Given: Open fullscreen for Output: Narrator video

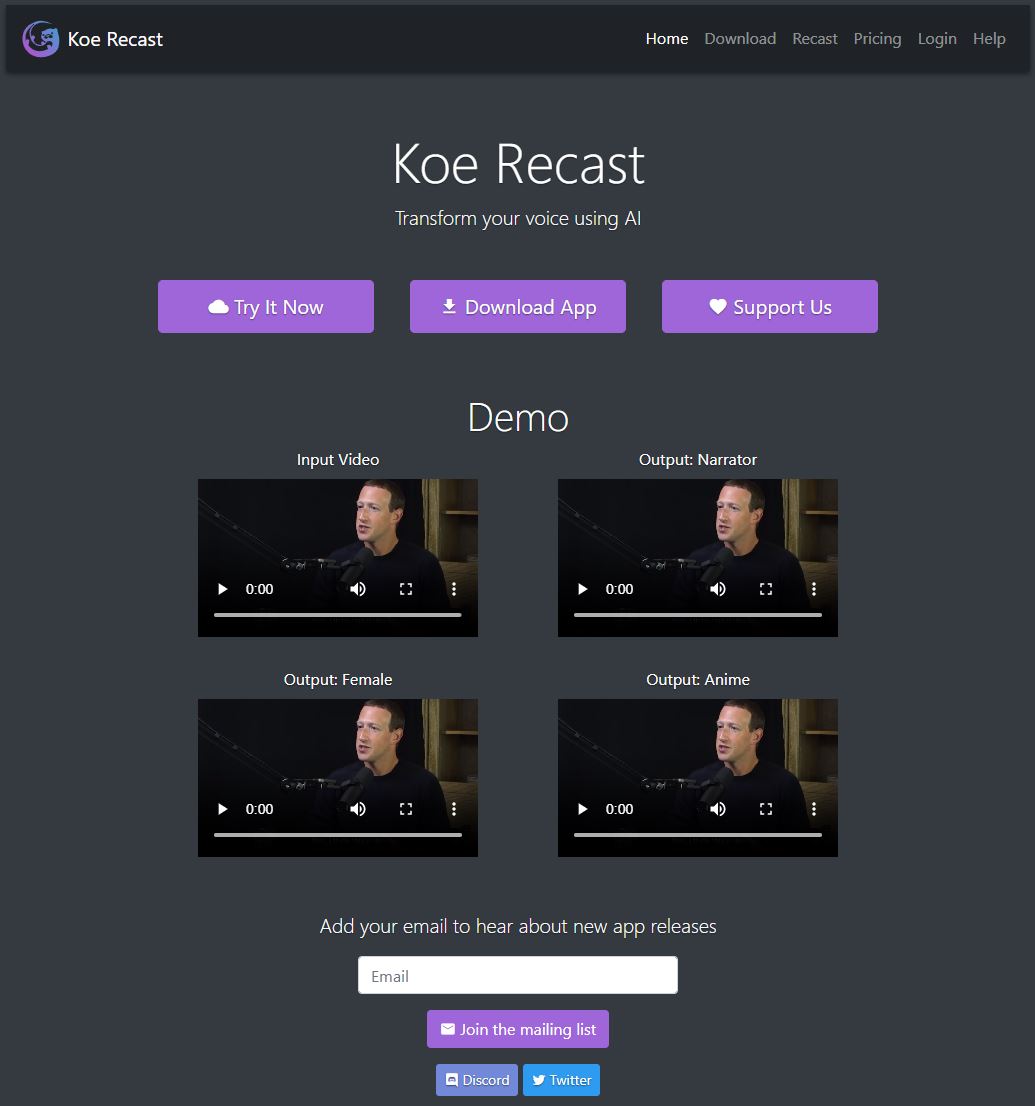Looking at the screenshot, I should click(765, 589).
